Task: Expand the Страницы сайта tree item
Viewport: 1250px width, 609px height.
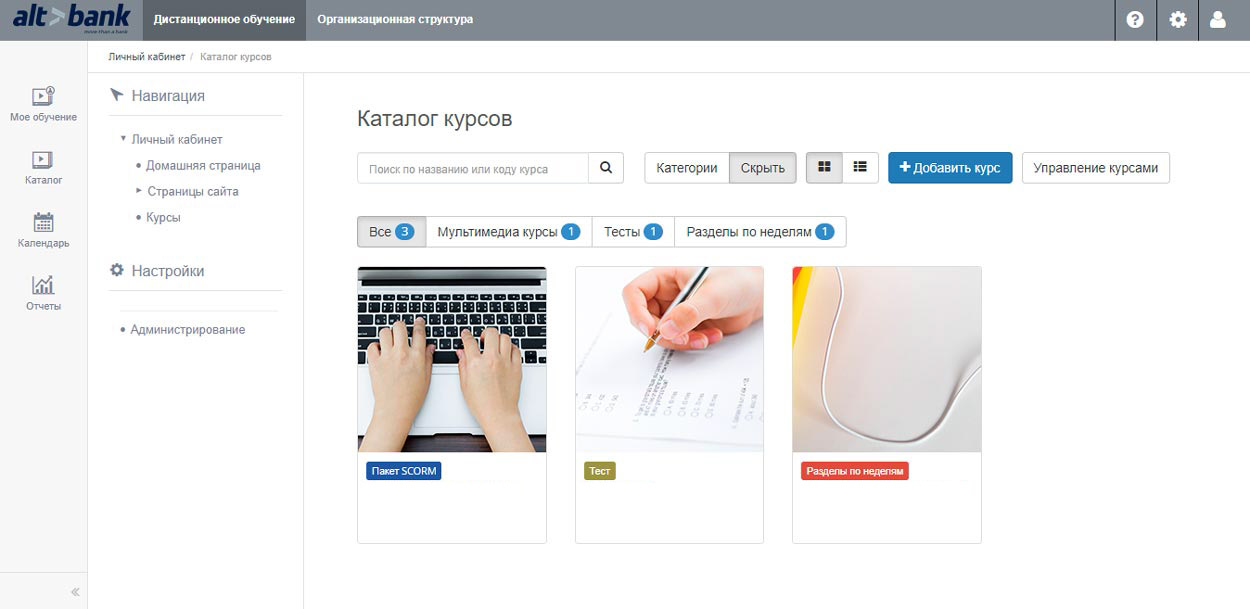Action: pos(139,191)
